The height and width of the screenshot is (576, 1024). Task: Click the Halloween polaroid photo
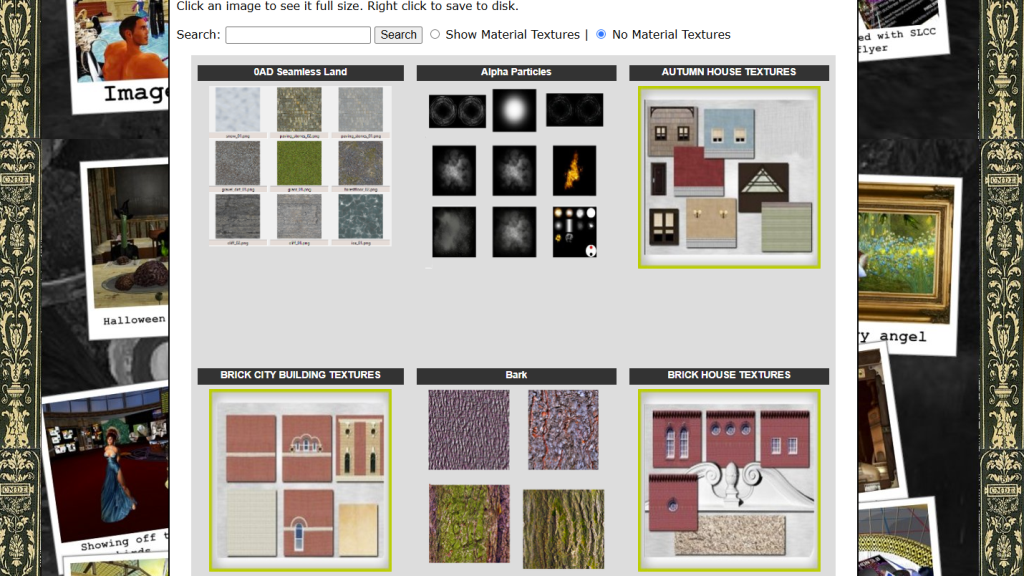click(x=125, y=247)
